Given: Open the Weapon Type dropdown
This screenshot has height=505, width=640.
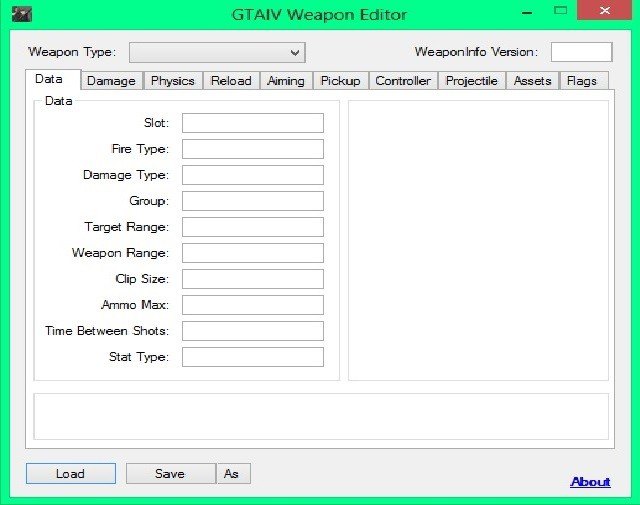Looking at the screenshot, I should click(217, 52).
